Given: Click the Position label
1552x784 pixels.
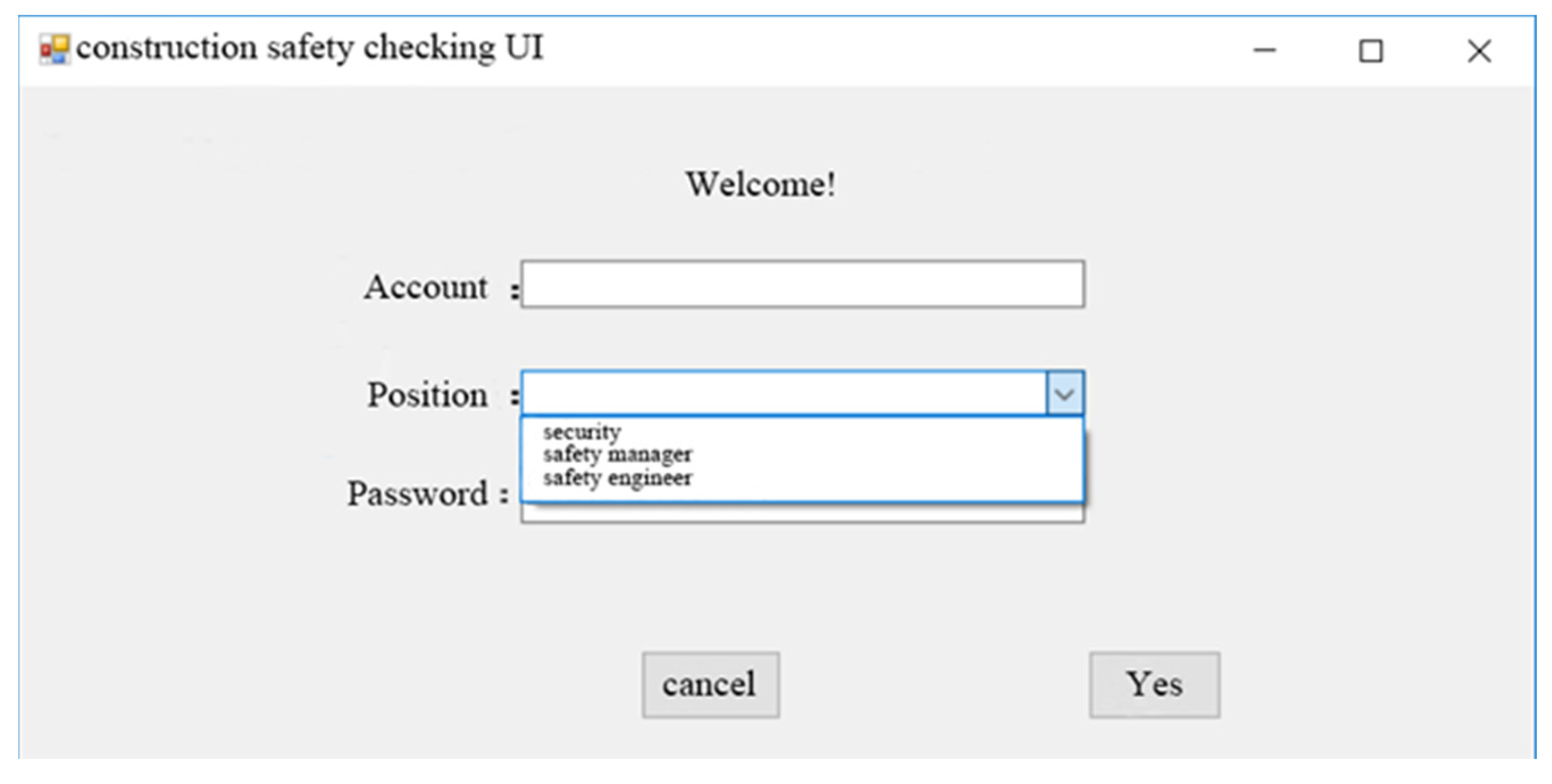Looking at the screenshot, I should click(428, 395).
